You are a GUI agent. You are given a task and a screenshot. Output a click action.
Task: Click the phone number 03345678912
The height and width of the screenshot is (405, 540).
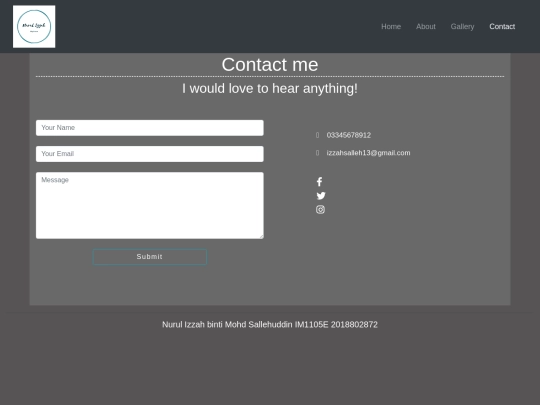[349, 135]
